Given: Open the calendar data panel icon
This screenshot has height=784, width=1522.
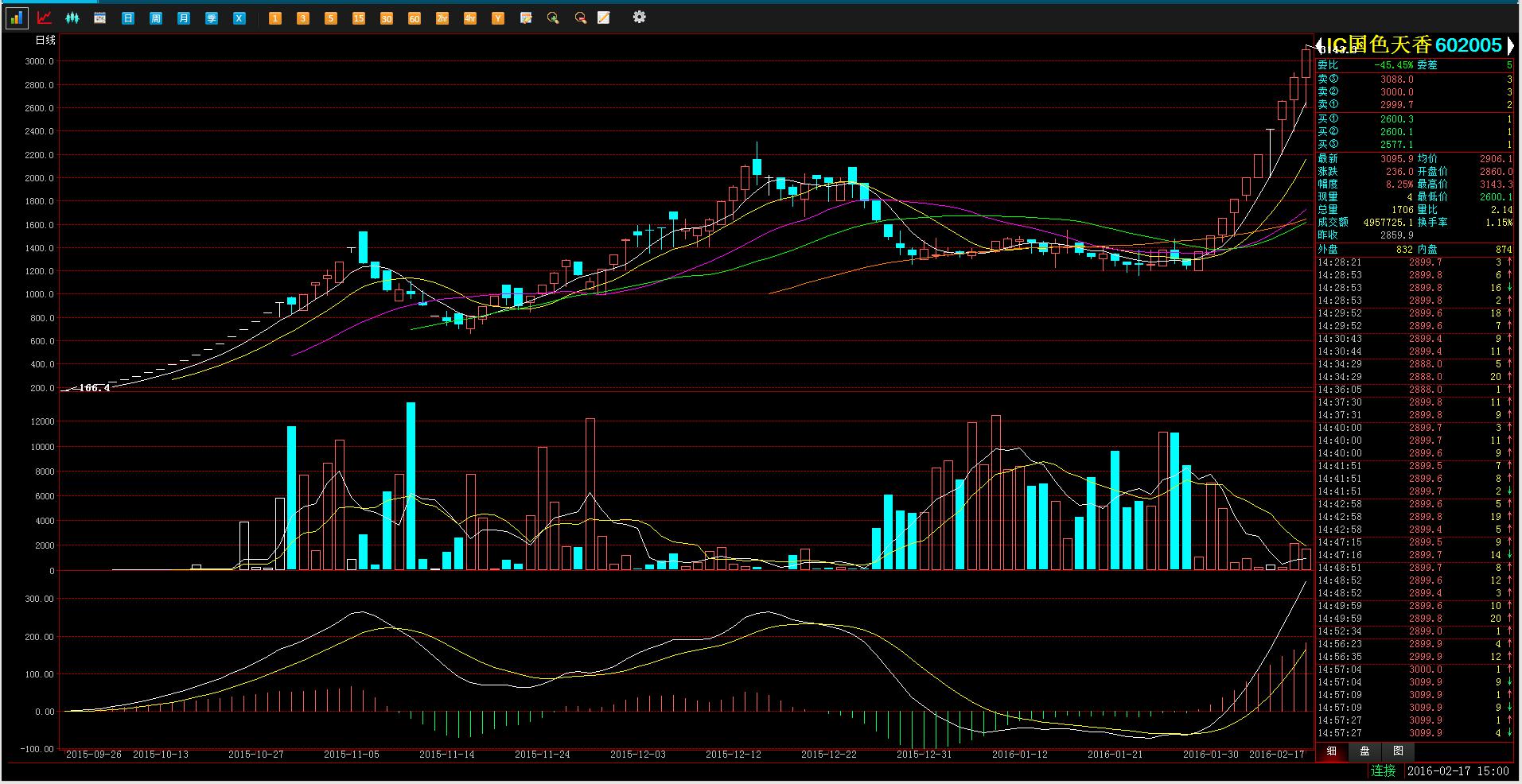Looking at the screenshot, I should click(x=100, y=17).
